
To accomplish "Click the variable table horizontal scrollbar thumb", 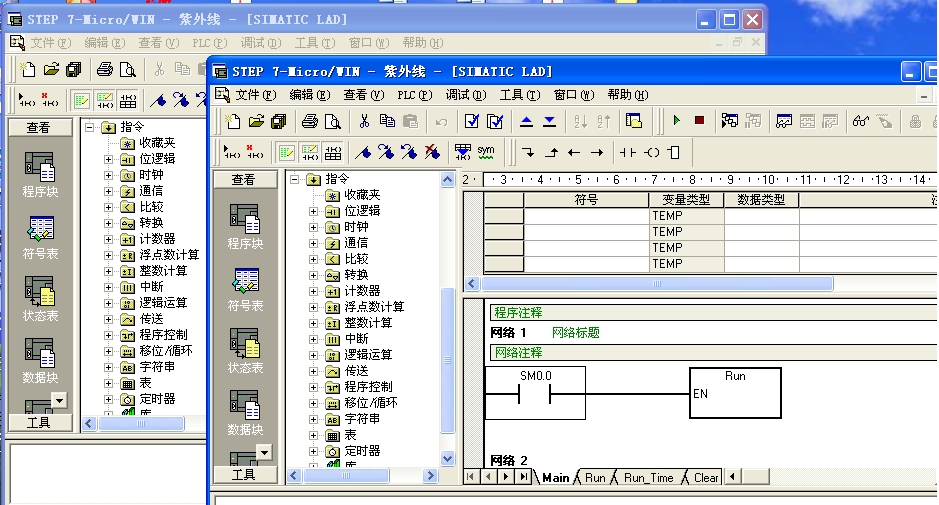I will pos(657,283).
